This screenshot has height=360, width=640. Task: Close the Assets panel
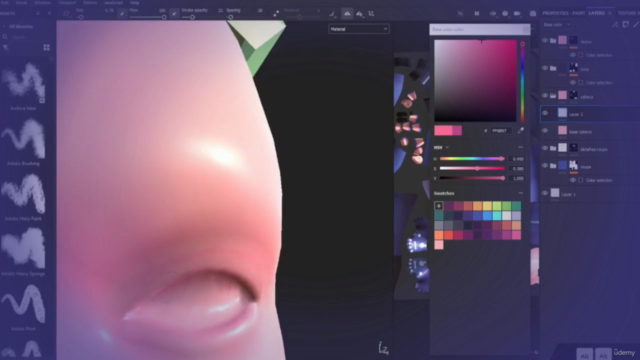(x=49, y=13)
